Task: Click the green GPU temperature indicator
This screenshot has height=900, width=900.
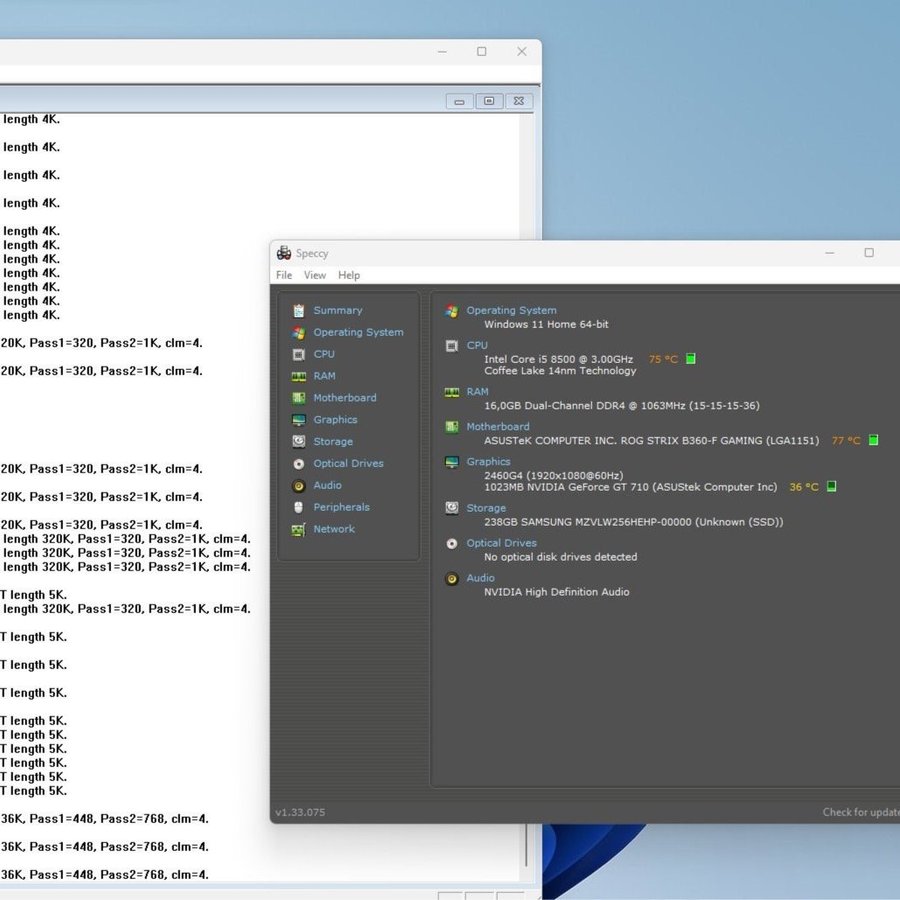Action: [831, 487]
